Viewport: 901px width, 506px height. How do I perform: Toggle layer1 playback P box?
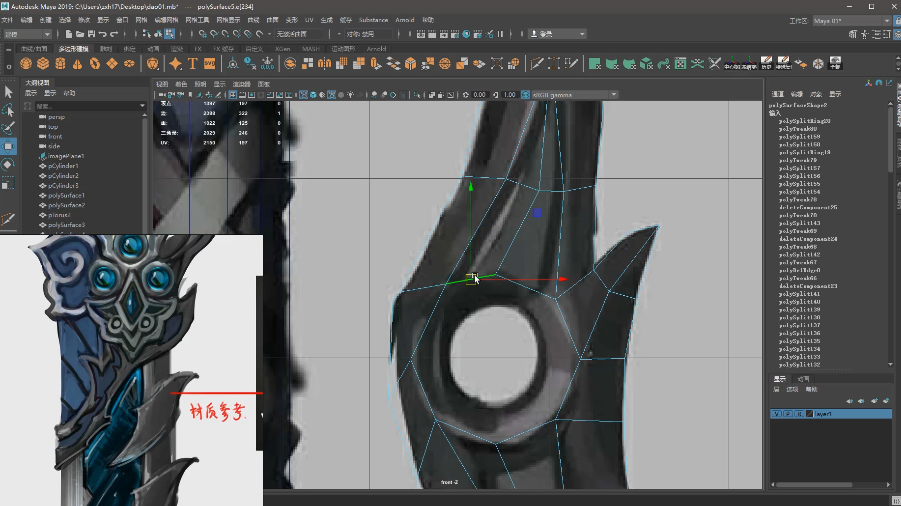pyautogui.click(x=786, y=413)
